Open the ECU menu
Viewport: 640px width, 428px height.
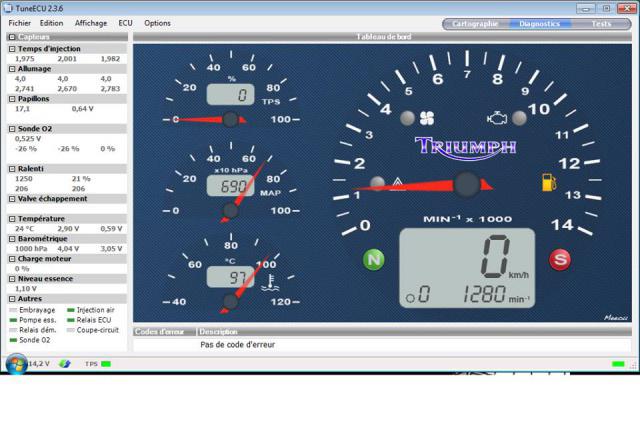[125, 23]
